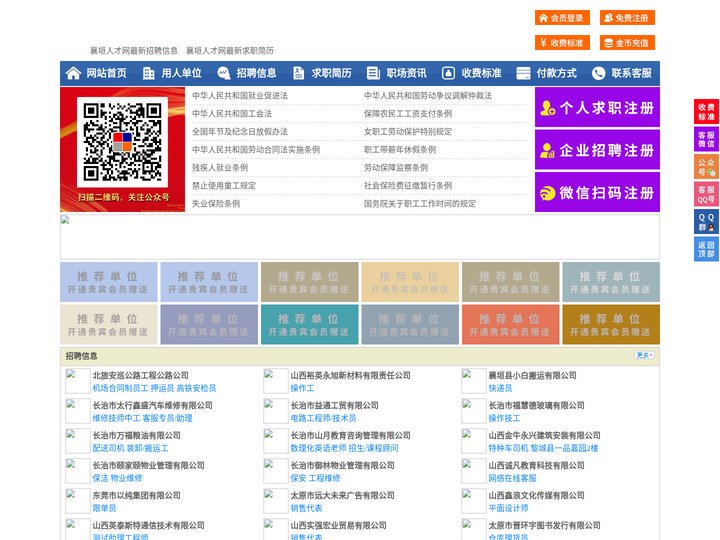Open job 保洁 物业维修

click(118, 478)
